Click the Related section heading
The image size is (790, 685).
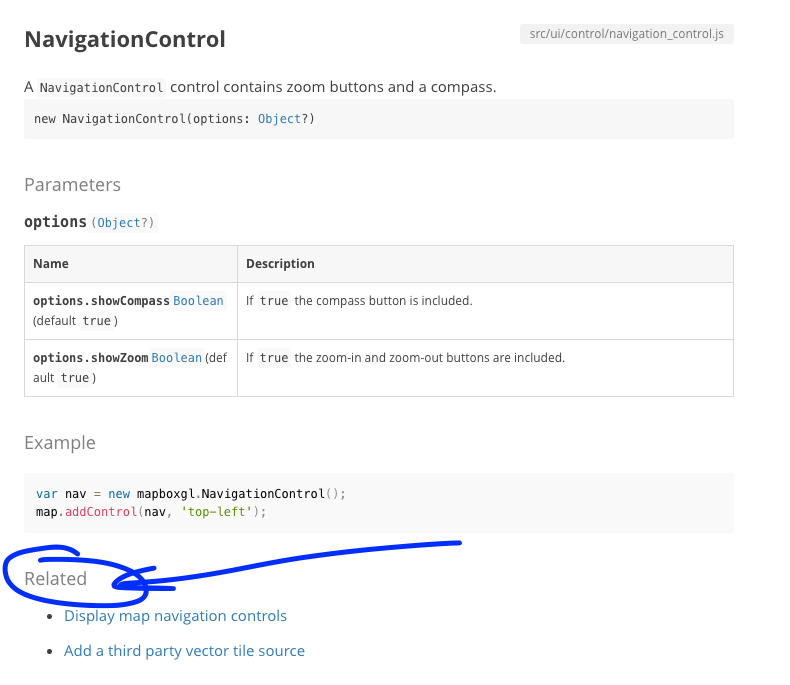[x=55, y=578]
